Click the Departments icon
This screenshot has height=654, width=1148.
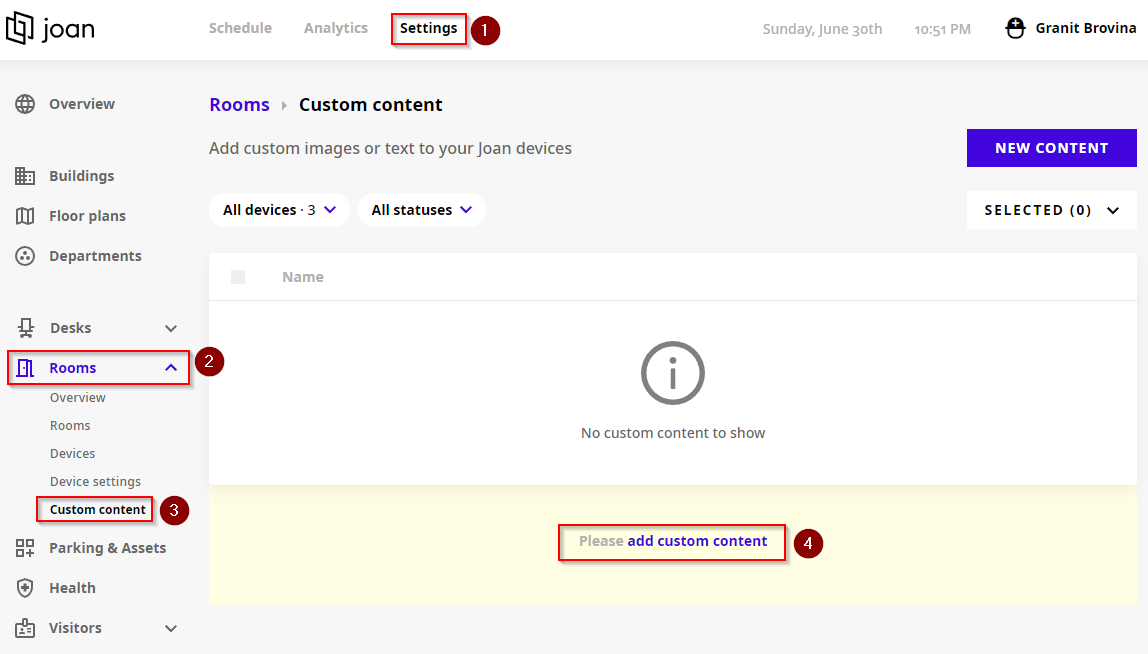point(25,256)
